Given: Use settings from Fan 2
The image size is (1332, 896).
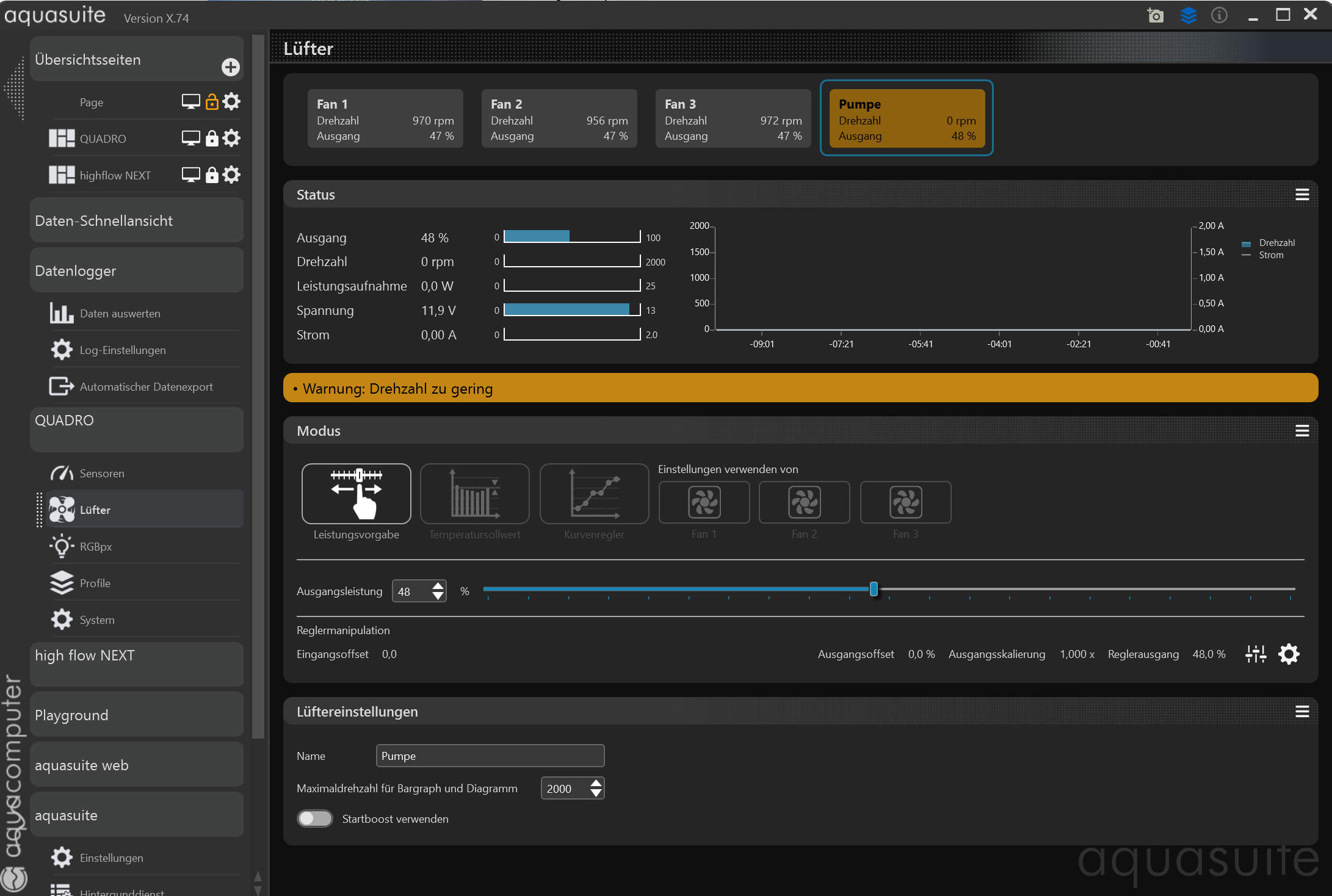Looking at the screenshot, I should pos(805,502).
